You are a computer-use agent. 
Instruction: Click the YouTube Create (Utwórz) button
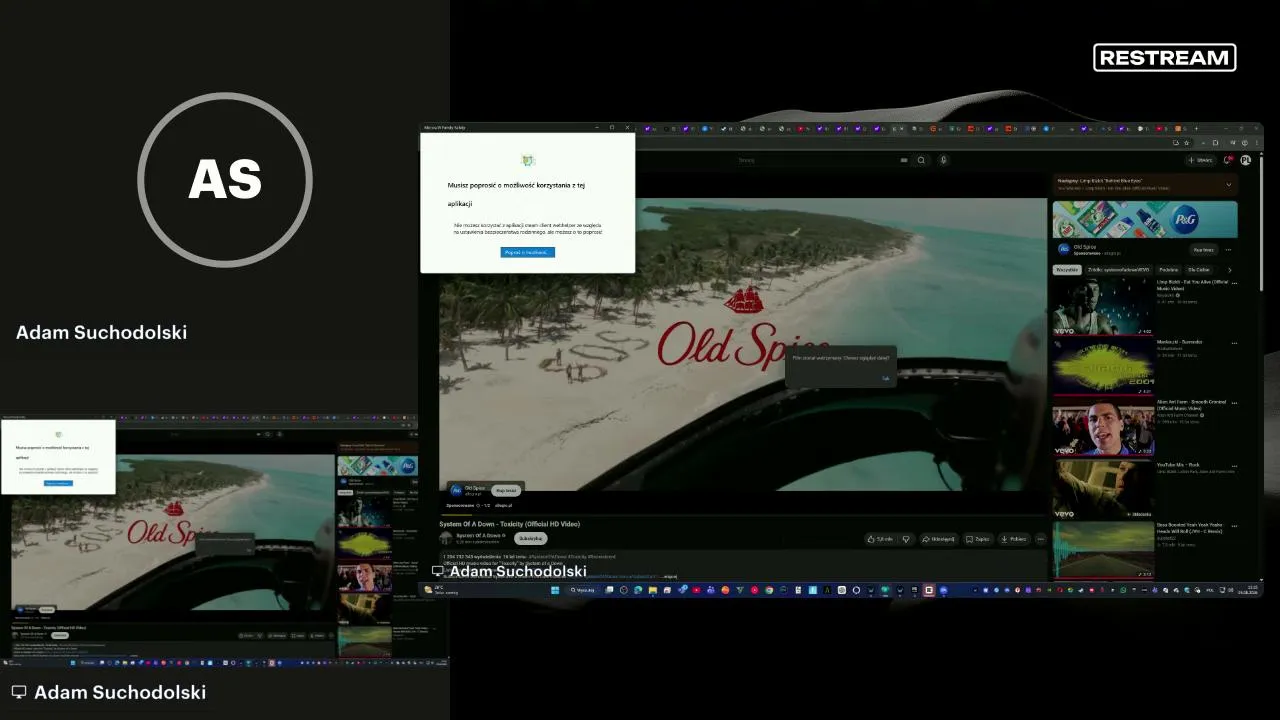pos(1201,160)
